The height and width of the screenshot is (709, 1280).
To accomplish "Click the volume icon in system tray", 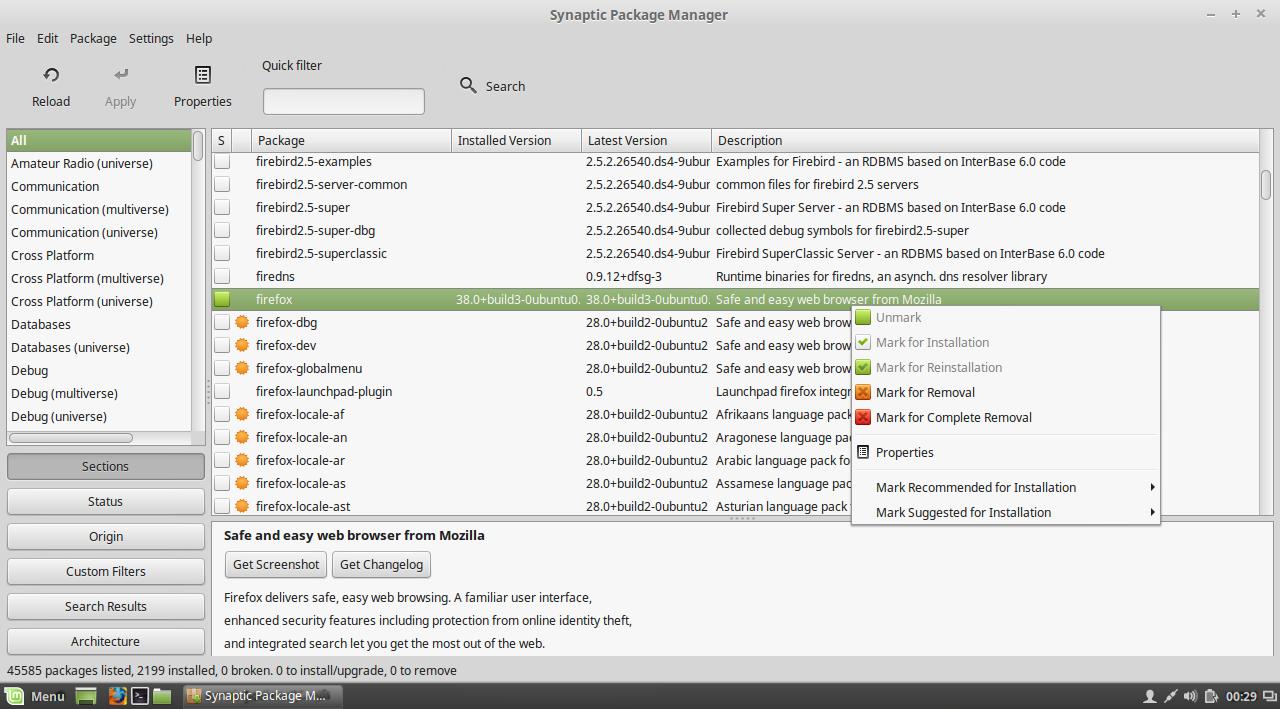I will 1190,696.
